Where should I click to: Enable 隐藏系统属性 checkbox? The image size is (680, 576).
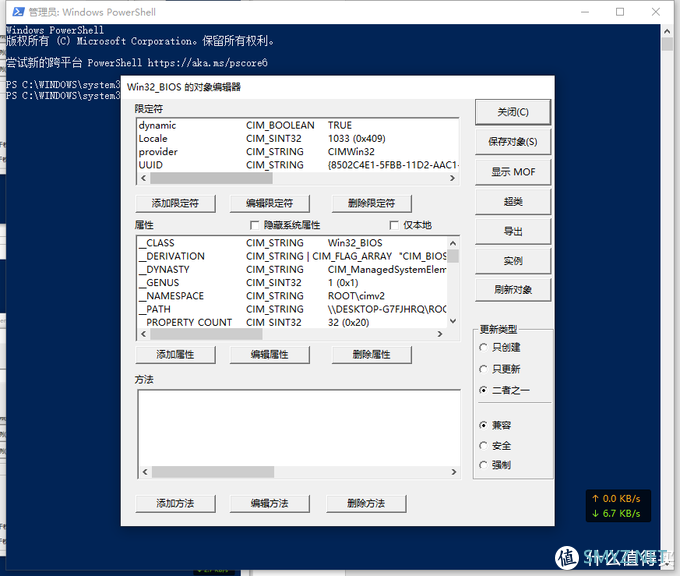255,225
